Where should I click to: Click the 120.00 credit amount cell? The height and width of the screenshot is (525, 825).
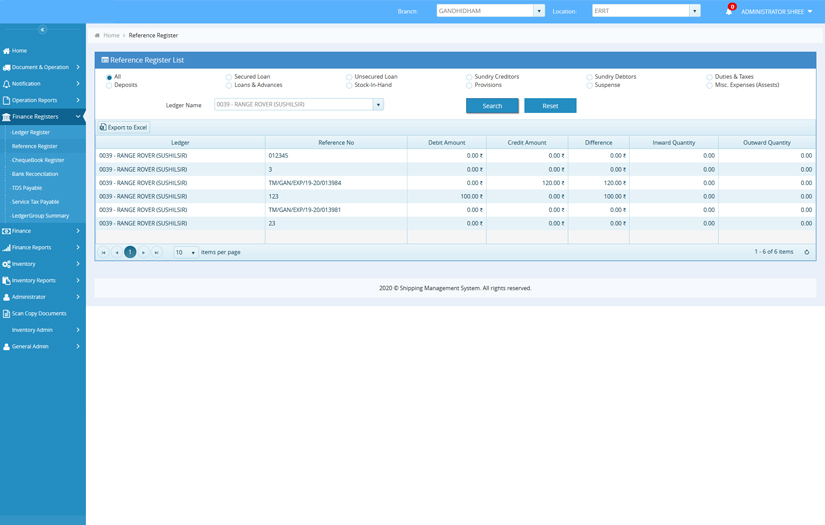click(x=527, y=183)
